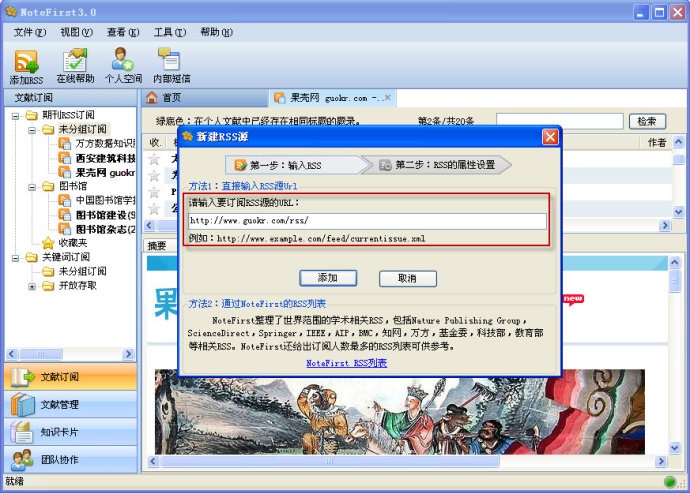Toggle favorite star on fourth list row
Viewport: 690px width, 494px height.
(x=154, y=208)
